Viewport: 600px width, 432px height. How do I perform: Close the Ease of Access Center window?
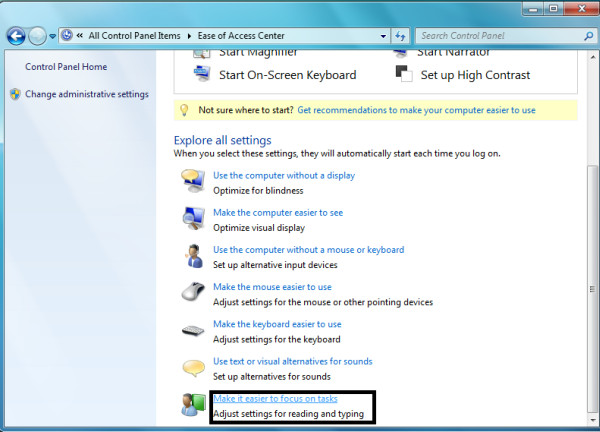point(581,8)
